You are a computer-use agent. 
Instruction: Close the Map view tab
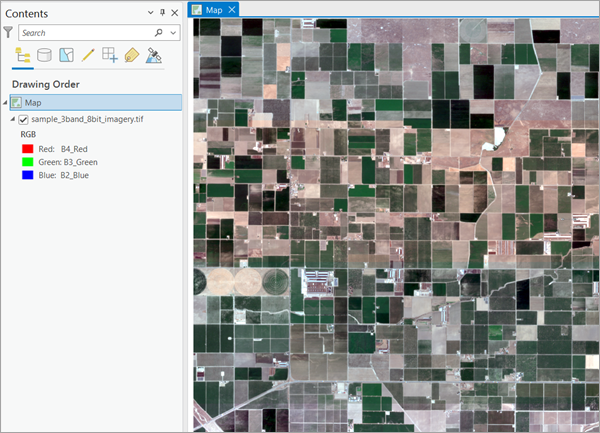[232, 9]
